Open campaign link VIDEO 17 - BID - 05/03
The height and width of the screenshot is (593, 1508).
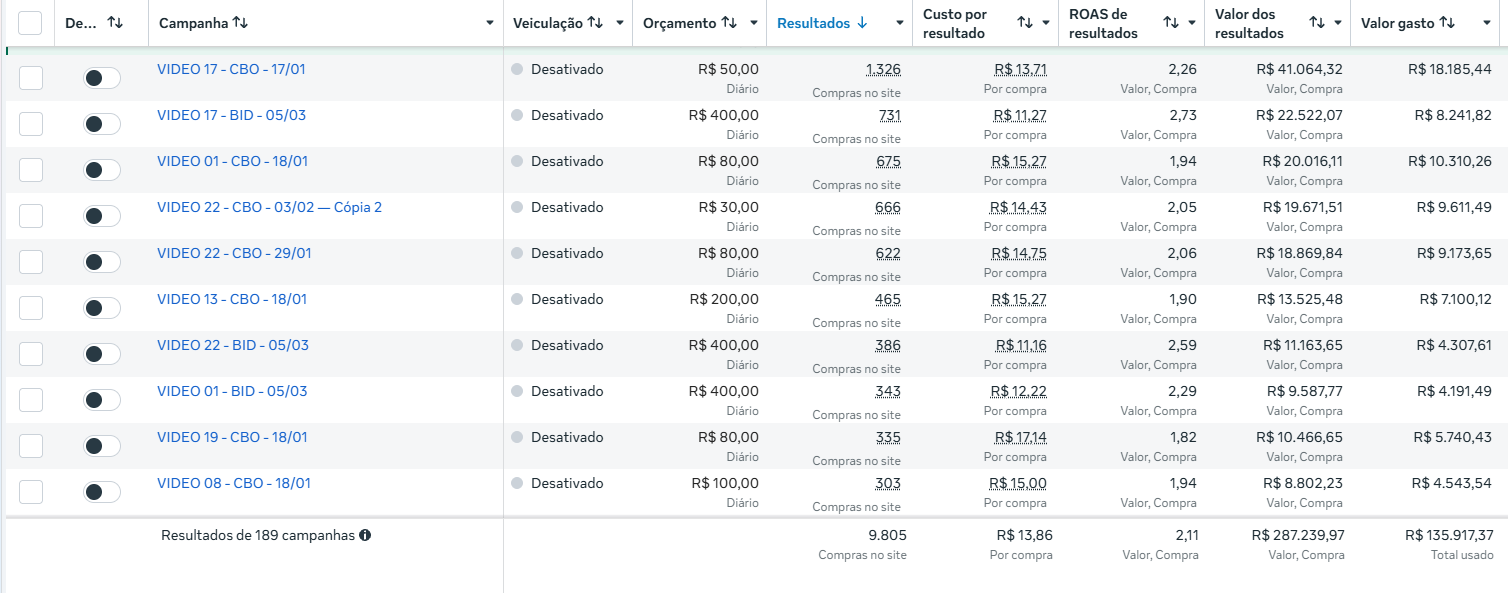231,115
